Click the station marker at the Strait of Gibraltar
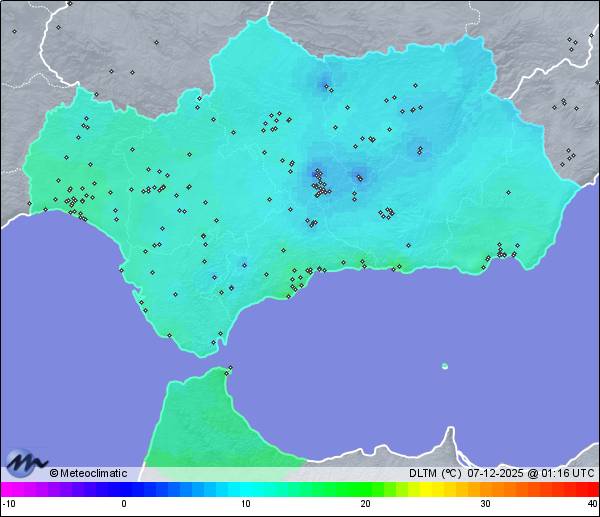 (229, 369)
